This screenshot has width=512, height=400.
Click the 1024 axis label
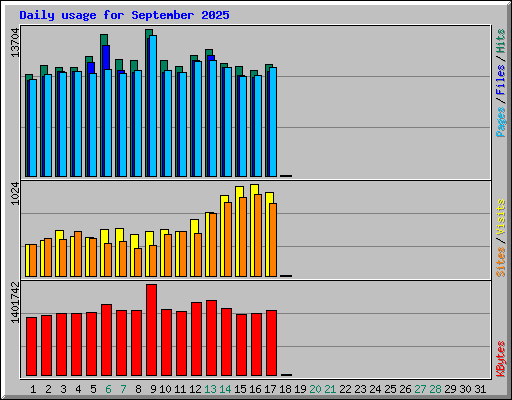(x=15, y=194)
